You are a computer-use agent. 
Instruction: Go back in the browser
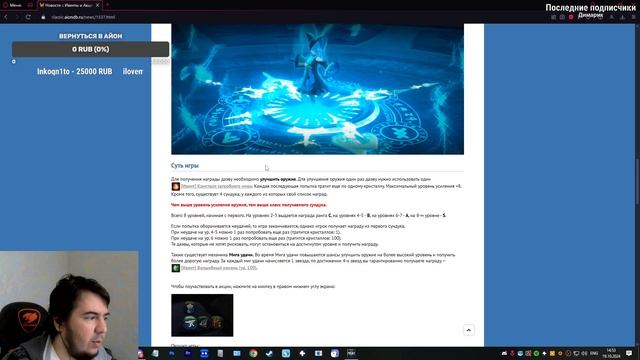(6, 17)
